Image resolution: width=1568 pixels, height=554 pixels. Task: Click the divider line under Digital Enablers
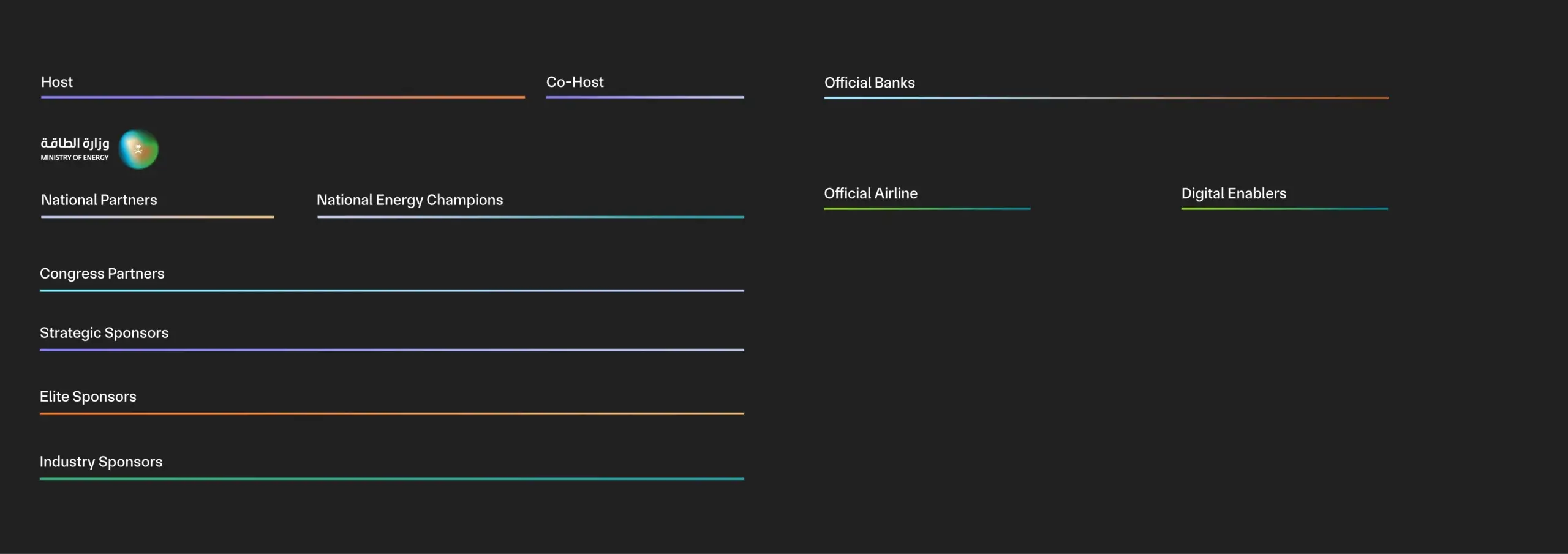[1284, 209]
